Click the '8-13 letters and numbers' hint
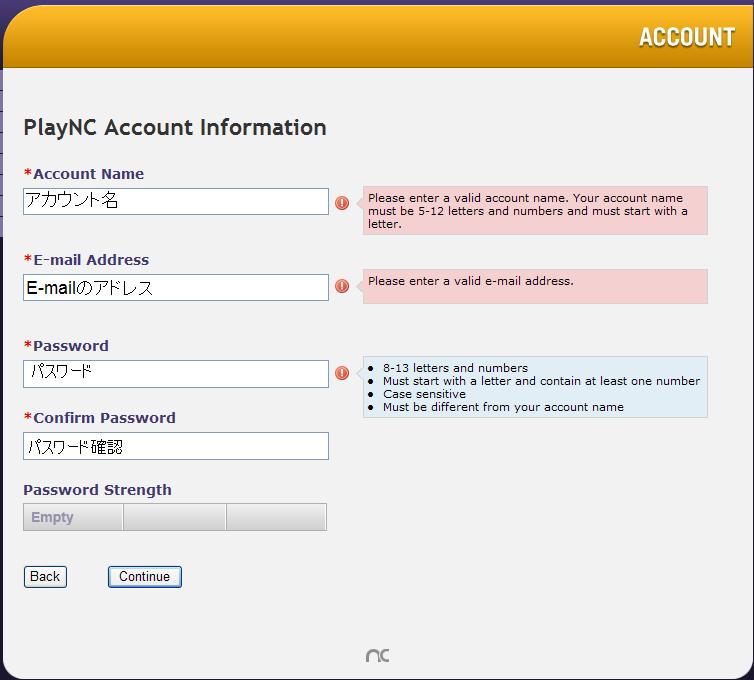The width and height of the screenshot is (754, 680). 455,368
